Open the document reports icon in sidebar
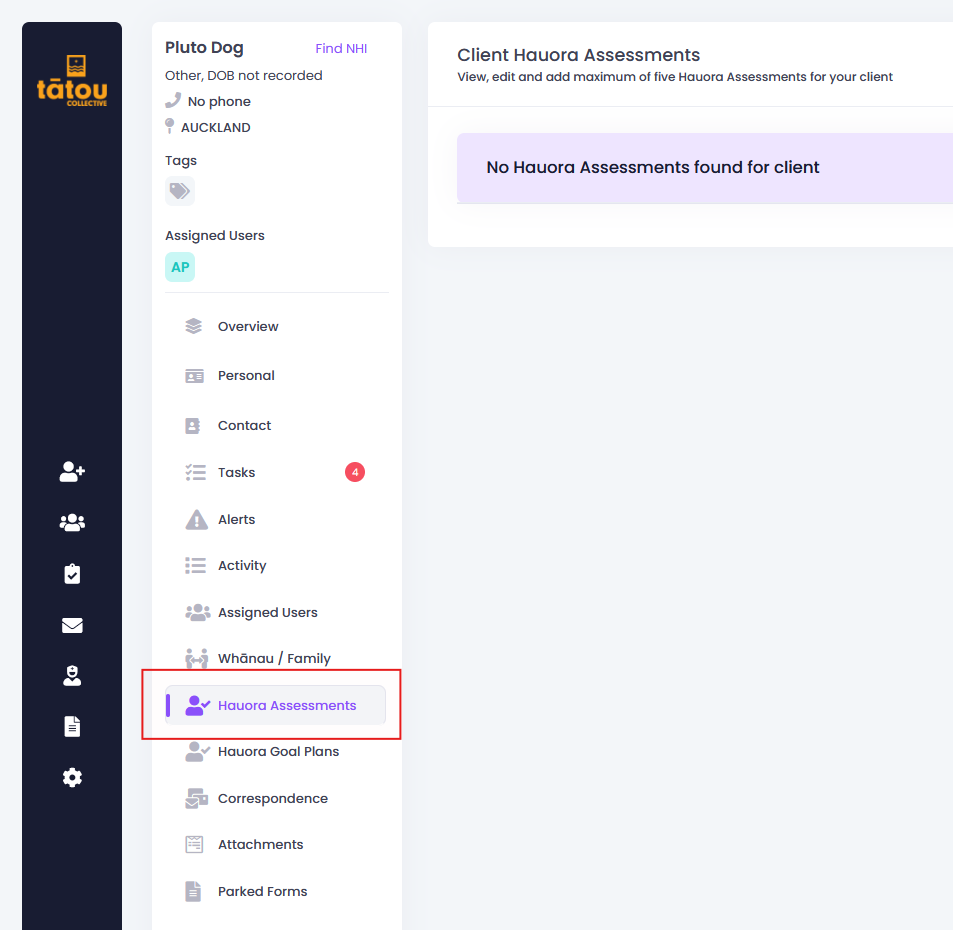953x930 pixels. 72,726
